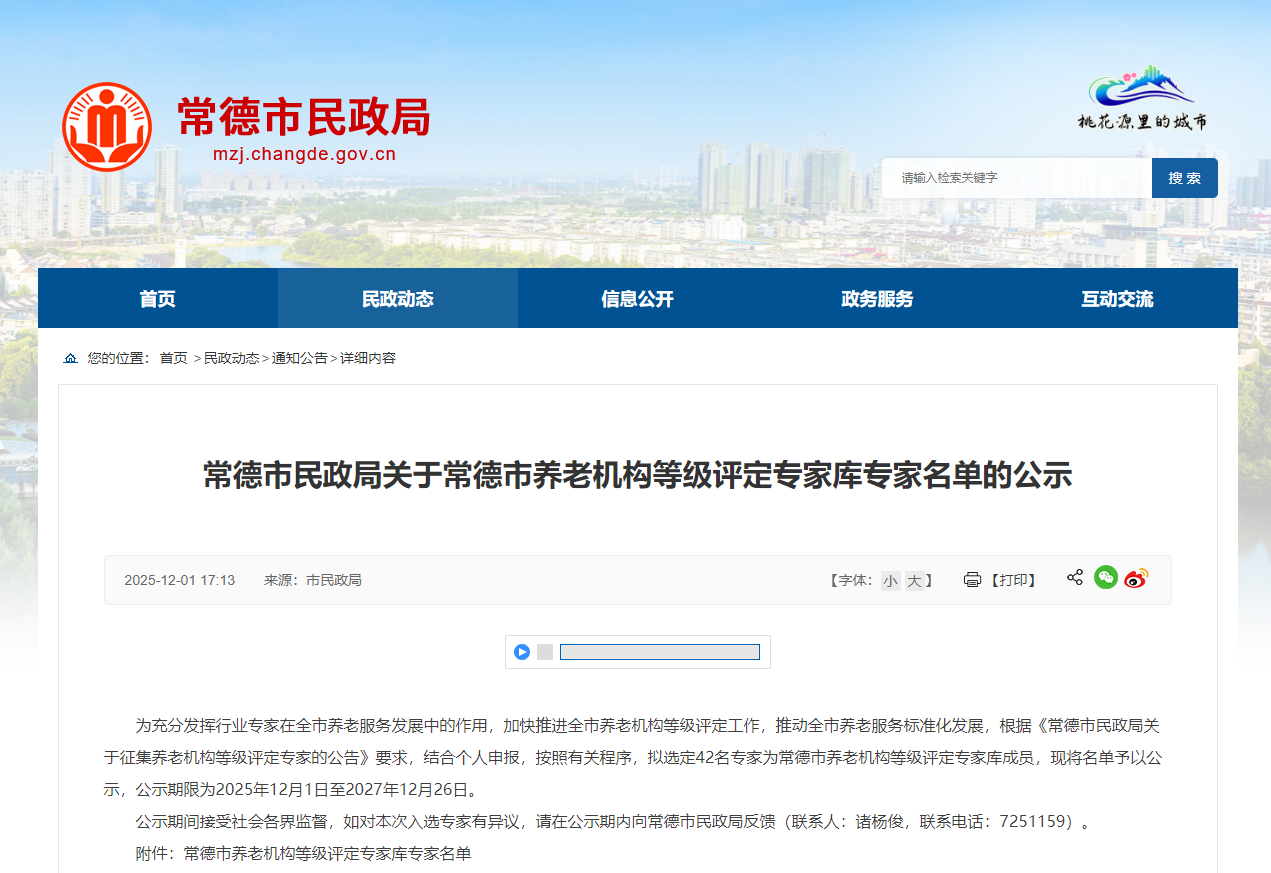Click the audio progress bar
Screen dimensions: 1271x873
[659, 652]
